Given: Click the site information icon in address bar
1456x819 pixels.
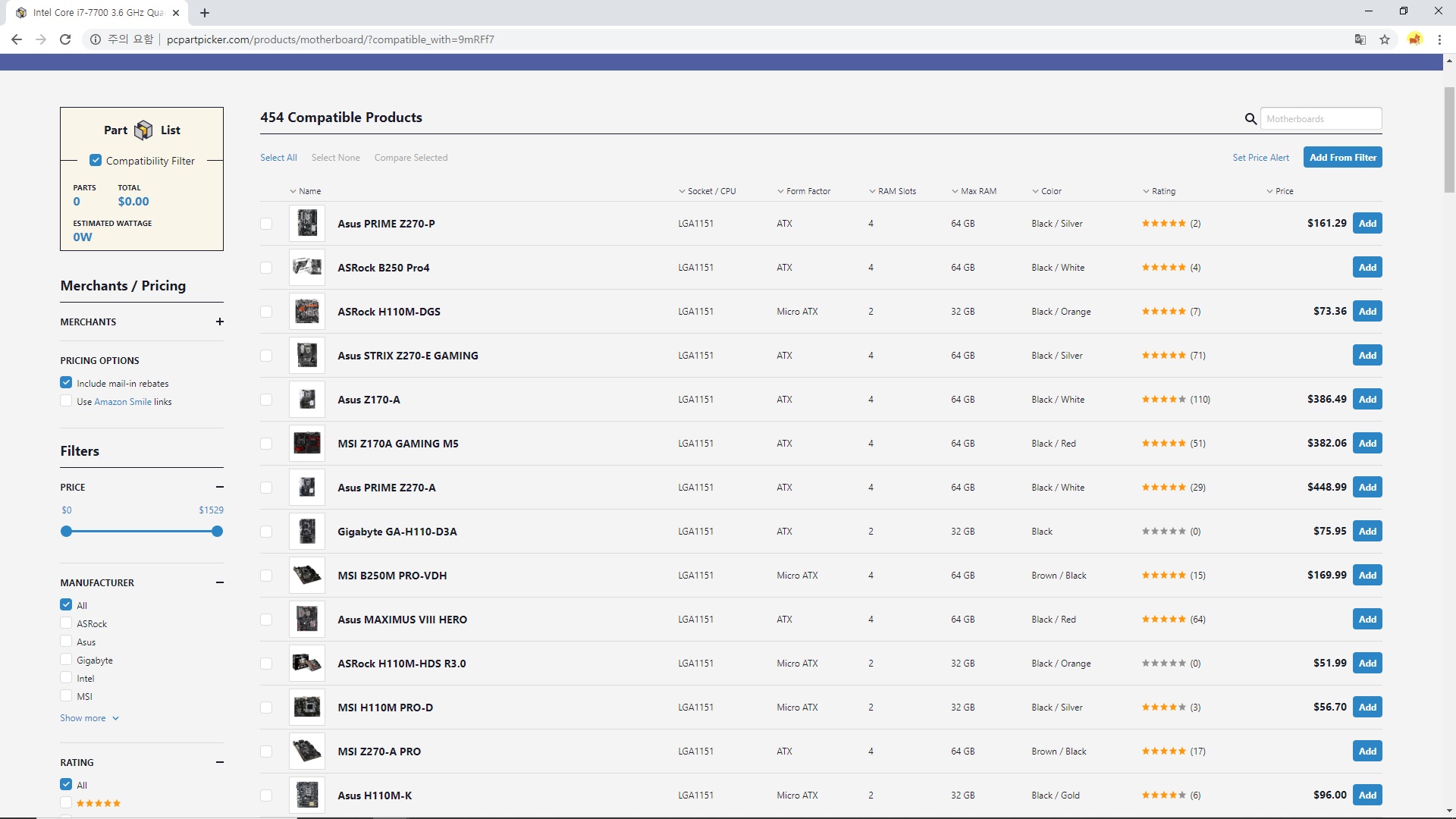Looking at the screenshot, I should pyautogui.click(x=96, y=39).
